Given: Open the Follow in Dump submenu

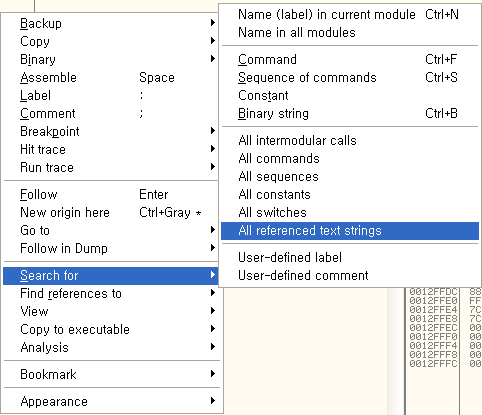Looking at the screenshot, I should tap(111, 248).
